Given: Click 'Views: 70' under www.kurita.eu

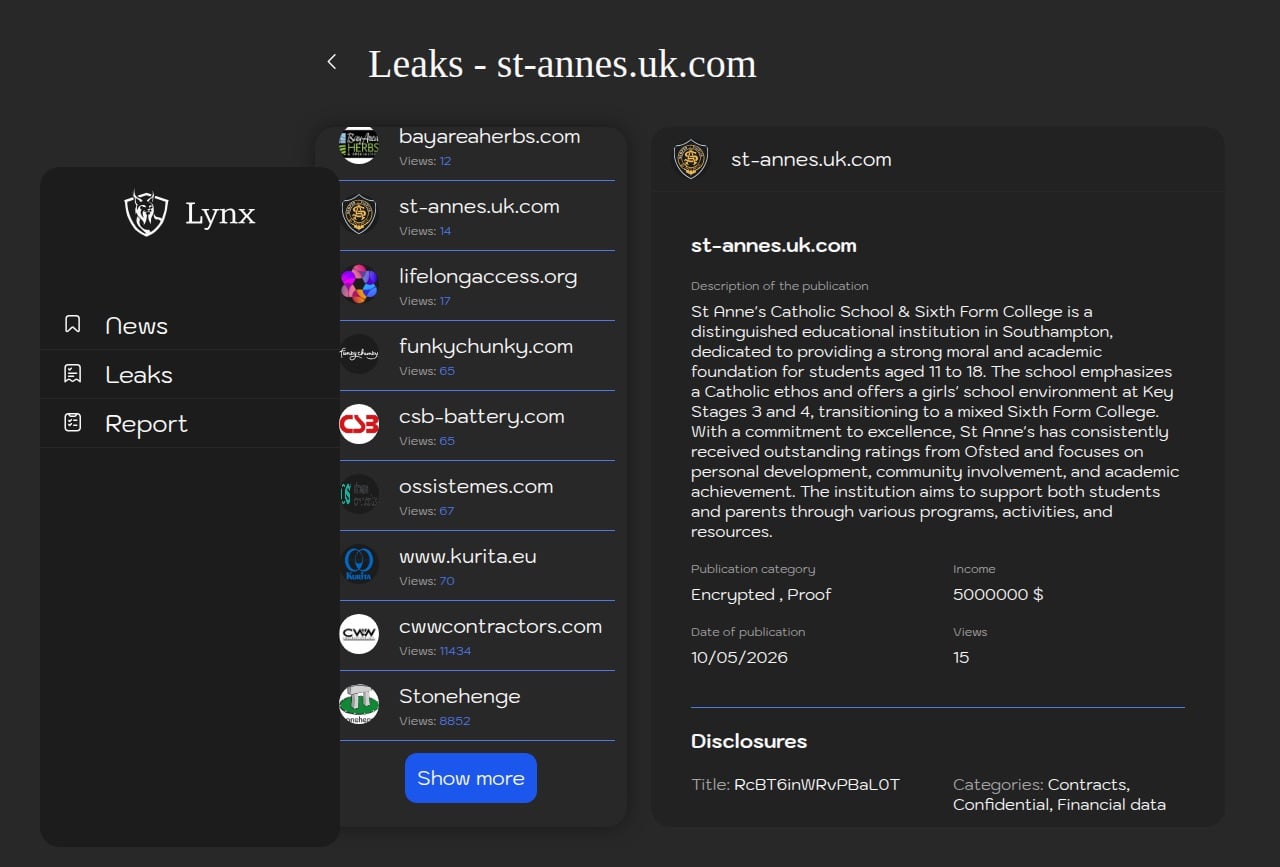Looking at the screenshot, I should [426, 581].
